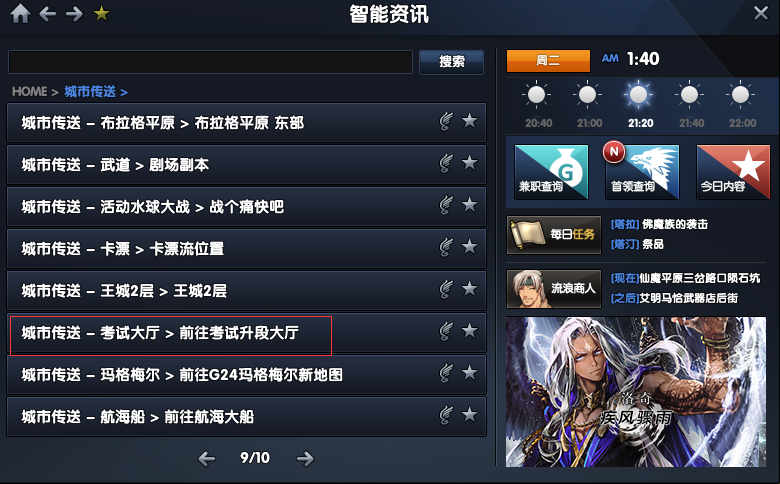This screenshot has height=484, width=780.
Task: Navigate back with the left arrow
Action: (48, 14)
